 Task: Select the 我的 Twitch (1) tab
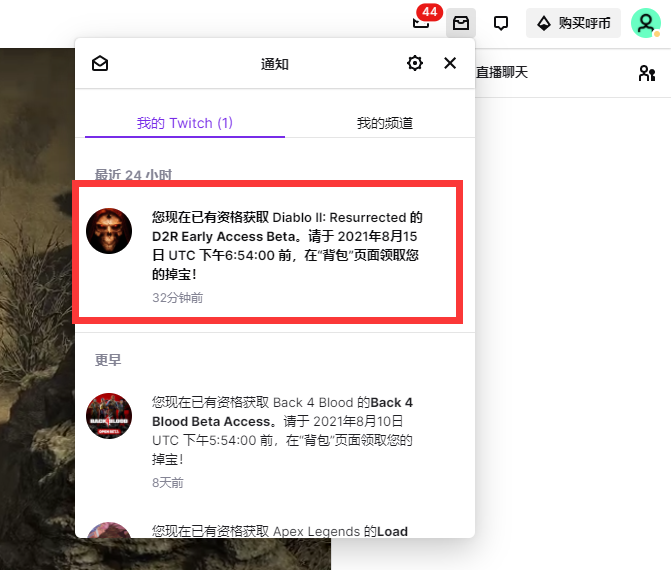click(x=185, y=123)
